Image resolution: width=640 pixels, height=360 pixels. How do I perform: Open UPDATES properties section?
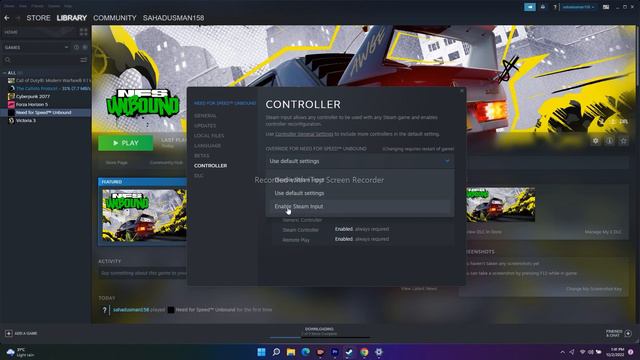tap(205, 126)
